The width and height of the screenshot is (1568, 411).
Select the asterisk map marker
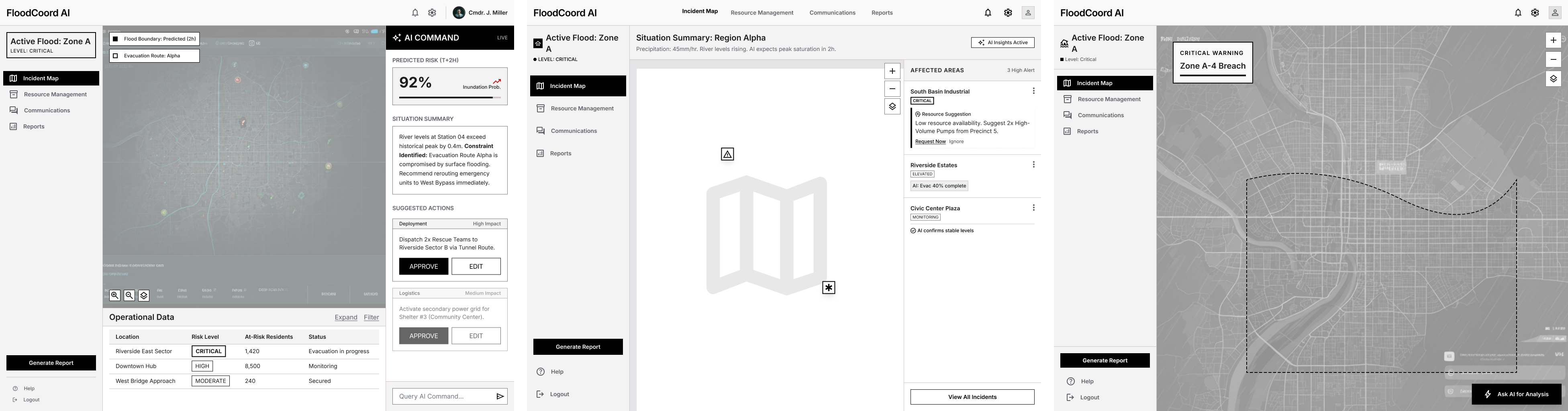pyautogui.click(x=829, y=287)
